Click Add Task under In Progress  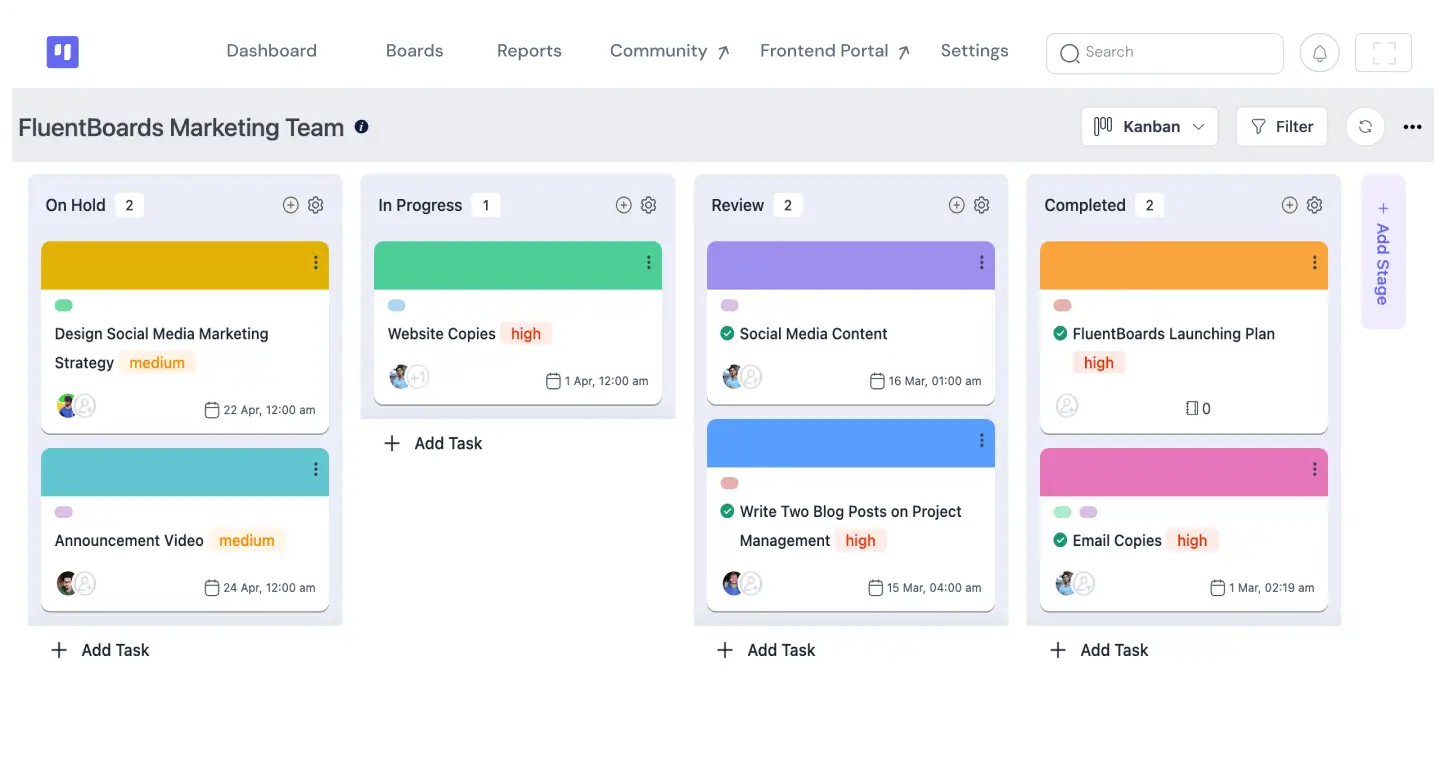434,443
